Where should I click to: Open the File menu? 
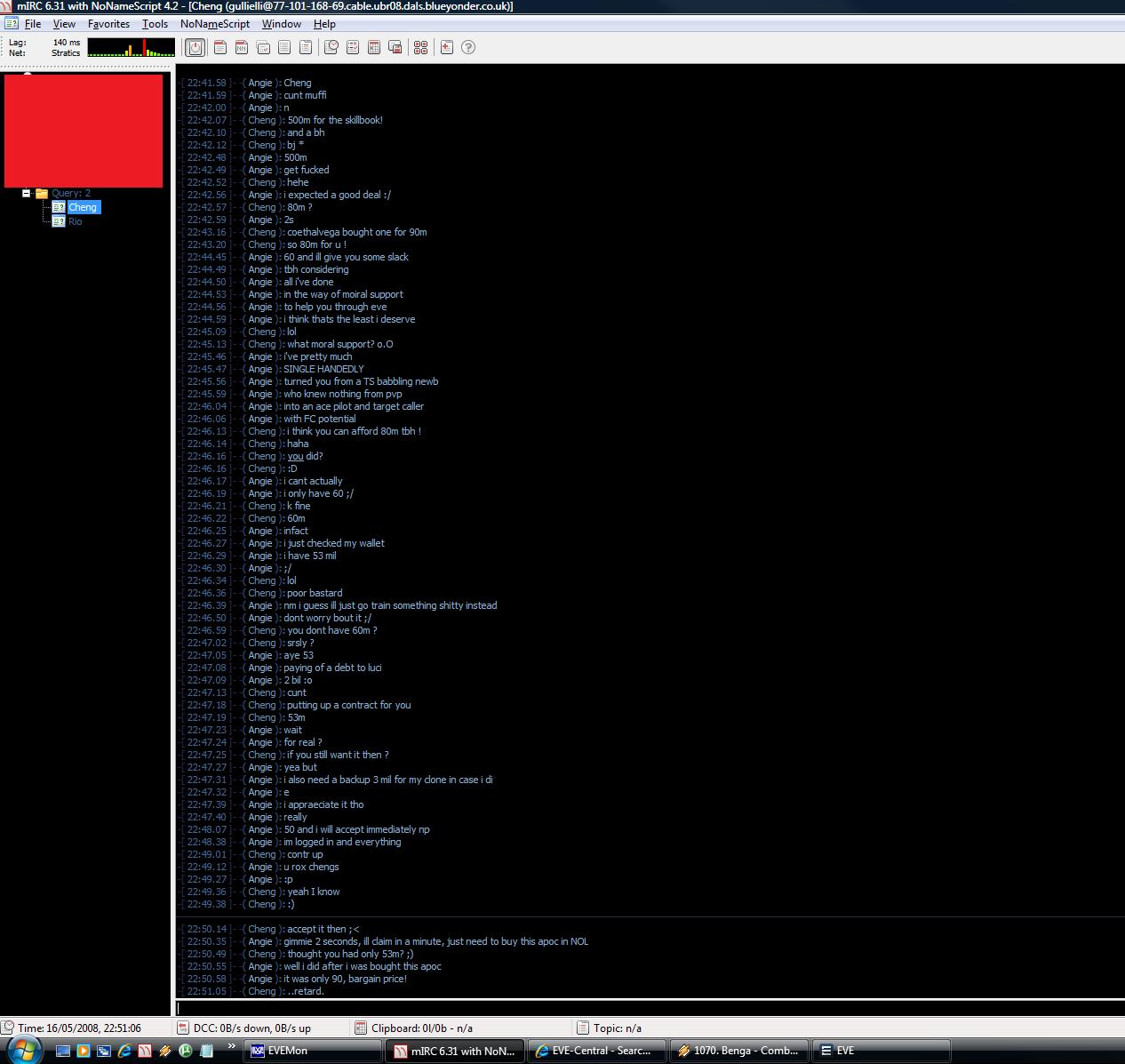pyautogui.click(x=33, y=24)
